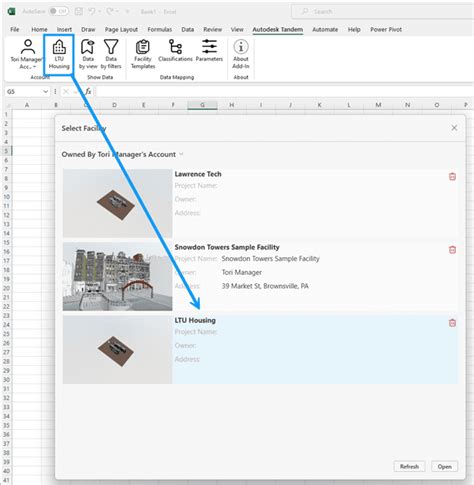
Task: Customize Quick Access Toolbar dropdown
Action: (x=127, y=12)
